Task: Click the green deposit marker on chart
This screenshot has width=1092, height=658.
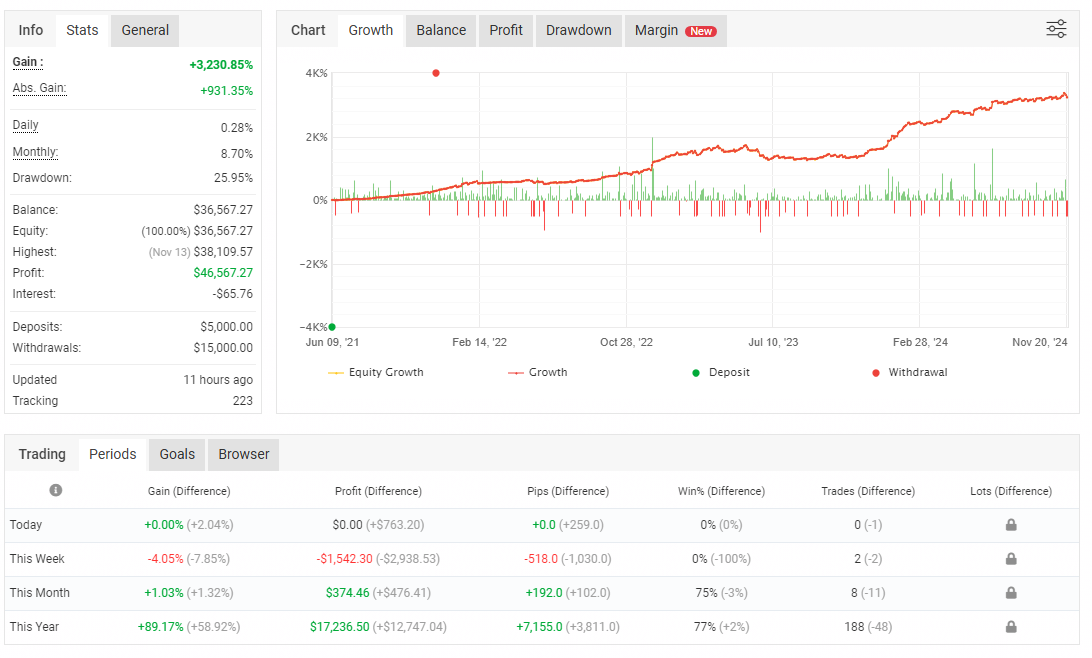Action: [x=332, y=327]
